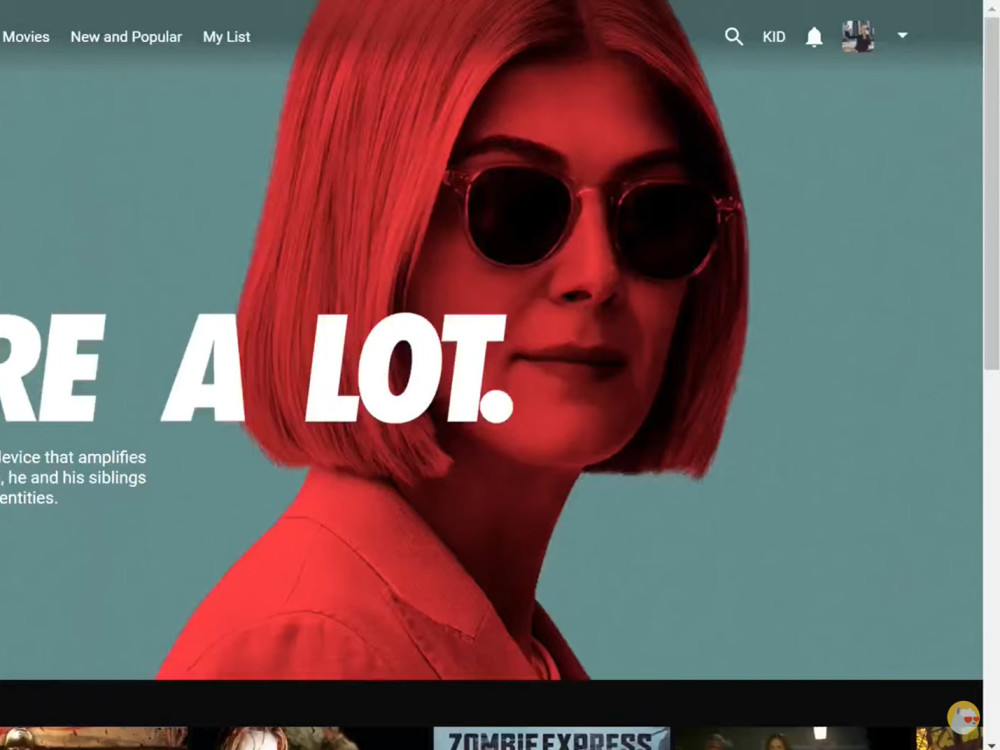Open the Movies menu item

pos(26,37)
